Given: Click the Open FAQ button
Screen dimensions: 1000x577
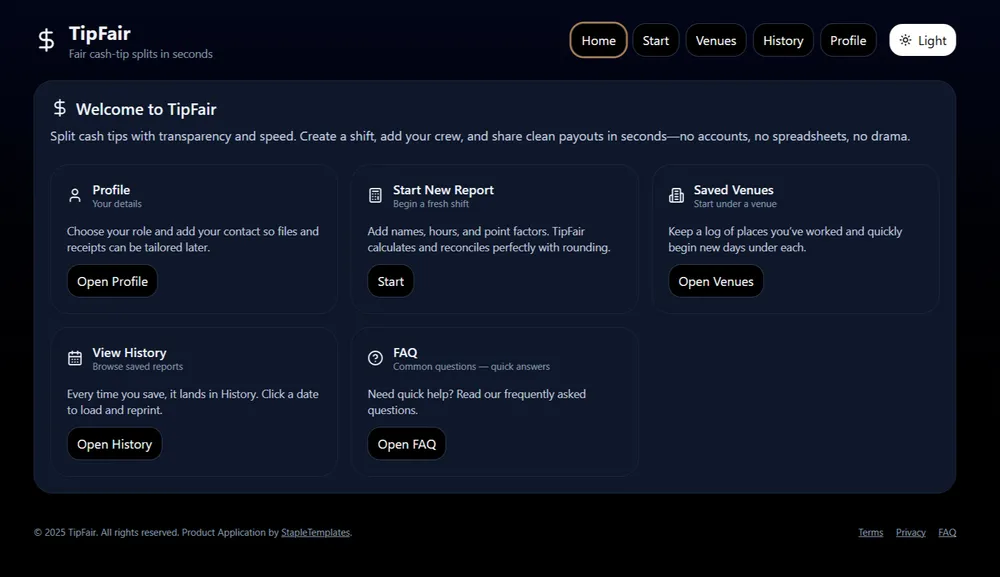Looking at the screenshot, I should [406, 444].
